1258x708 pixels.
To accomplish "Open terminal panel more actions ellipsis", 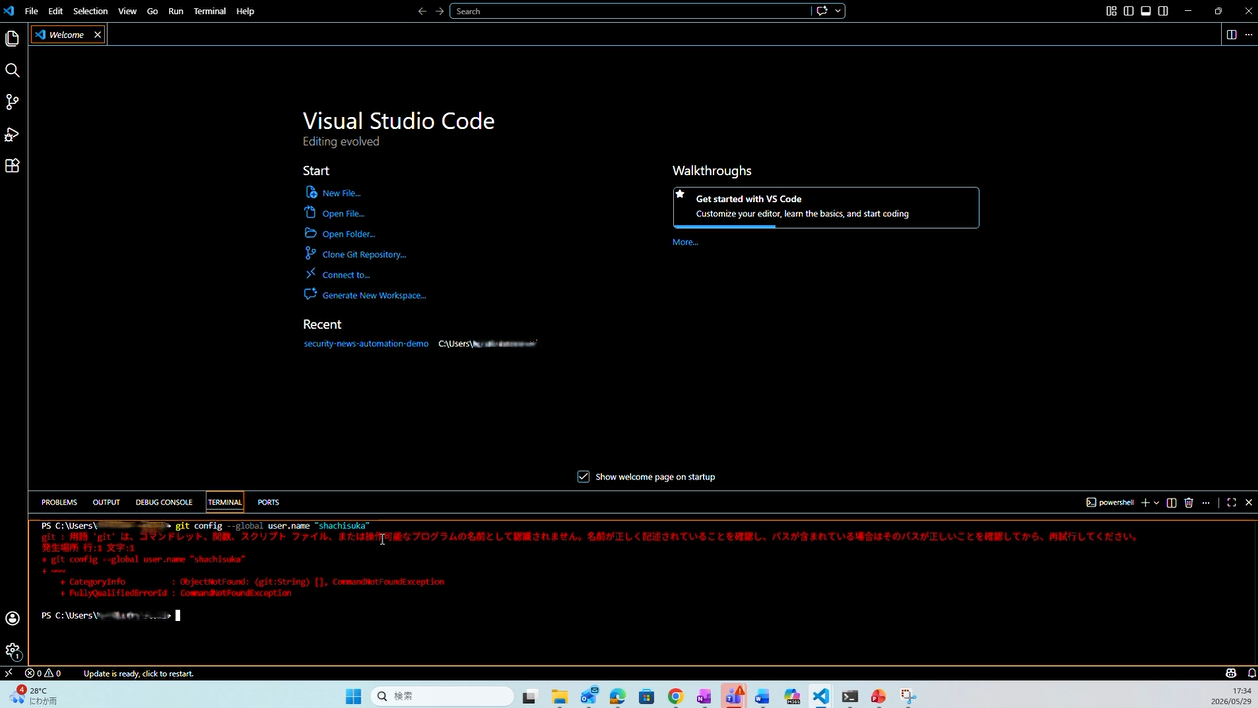I will (x=1206, y=502).
